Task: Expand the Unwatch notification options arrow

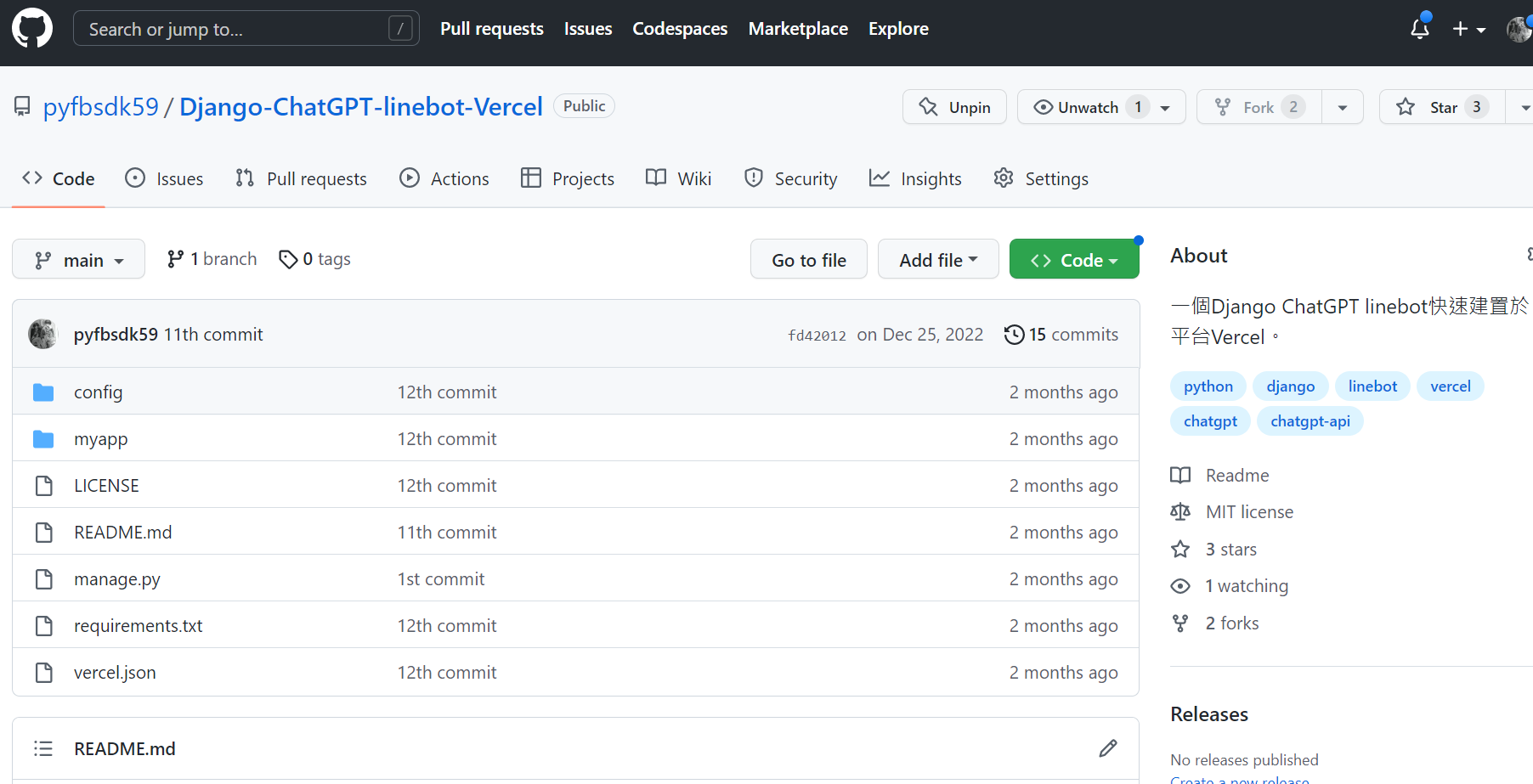Action: click(x=1166, y=108)
